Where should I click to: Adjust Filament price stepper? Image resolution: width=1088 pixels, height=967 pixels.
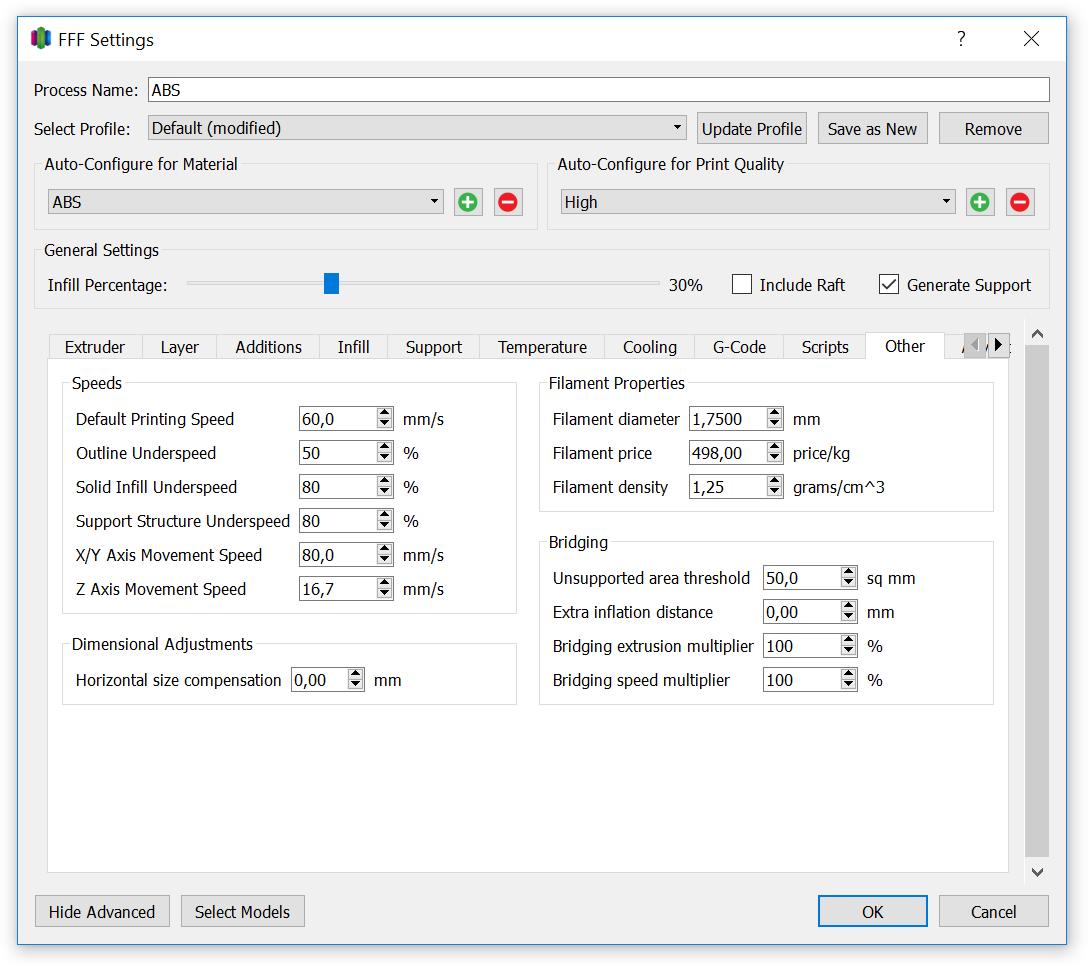[x=775, y=453]
